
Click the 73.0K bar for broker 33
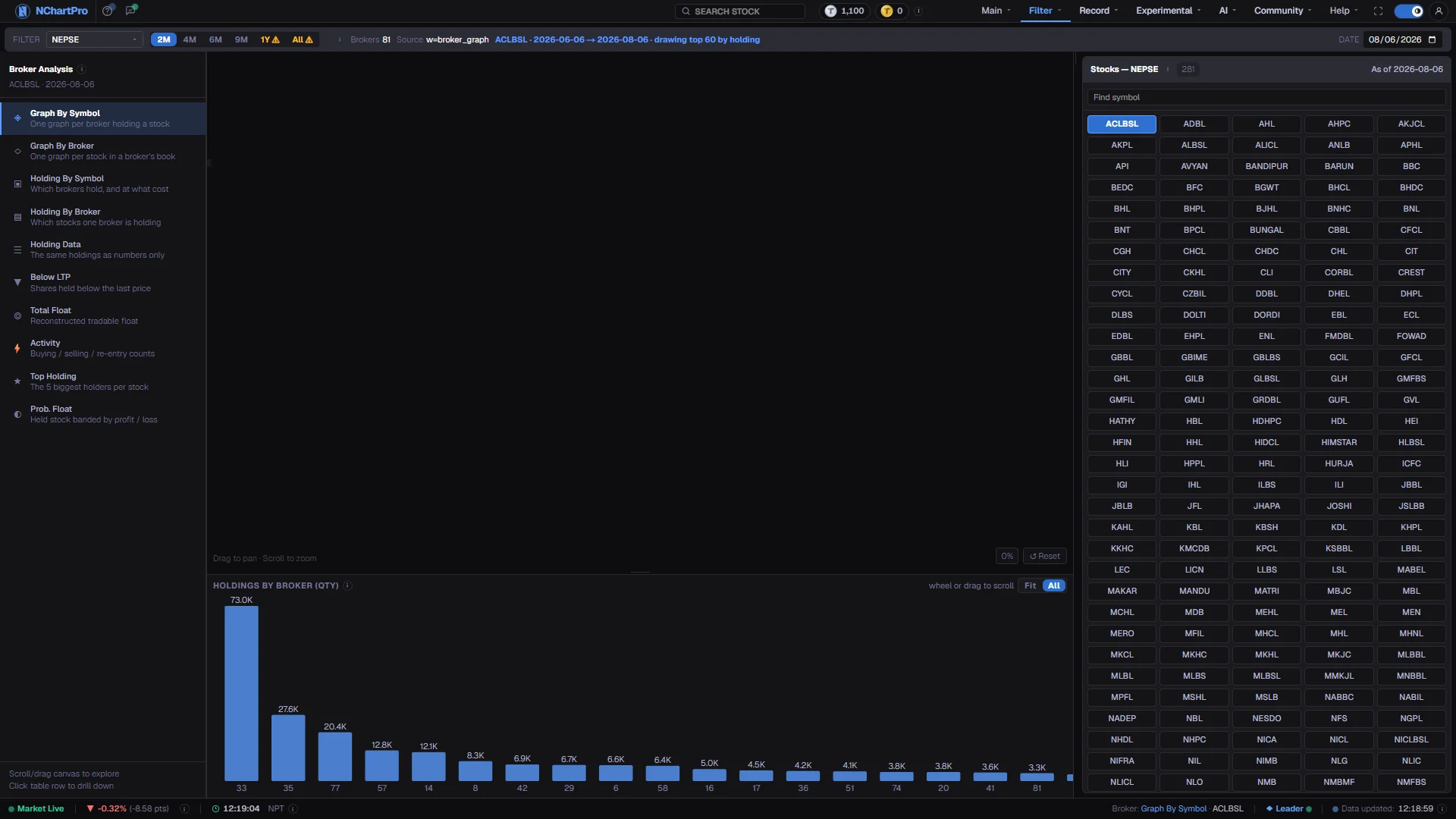241,693
